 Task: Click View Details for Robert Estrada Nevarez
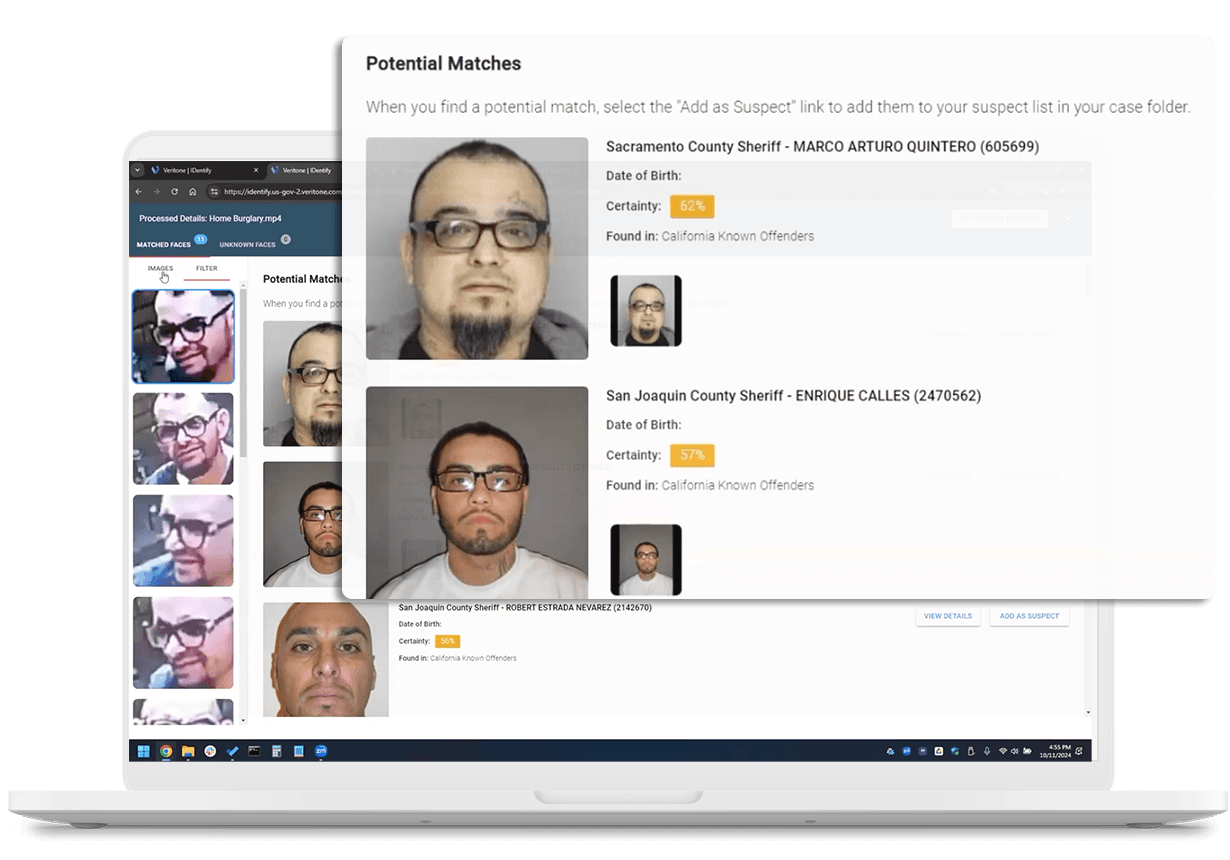coord(947,616)
